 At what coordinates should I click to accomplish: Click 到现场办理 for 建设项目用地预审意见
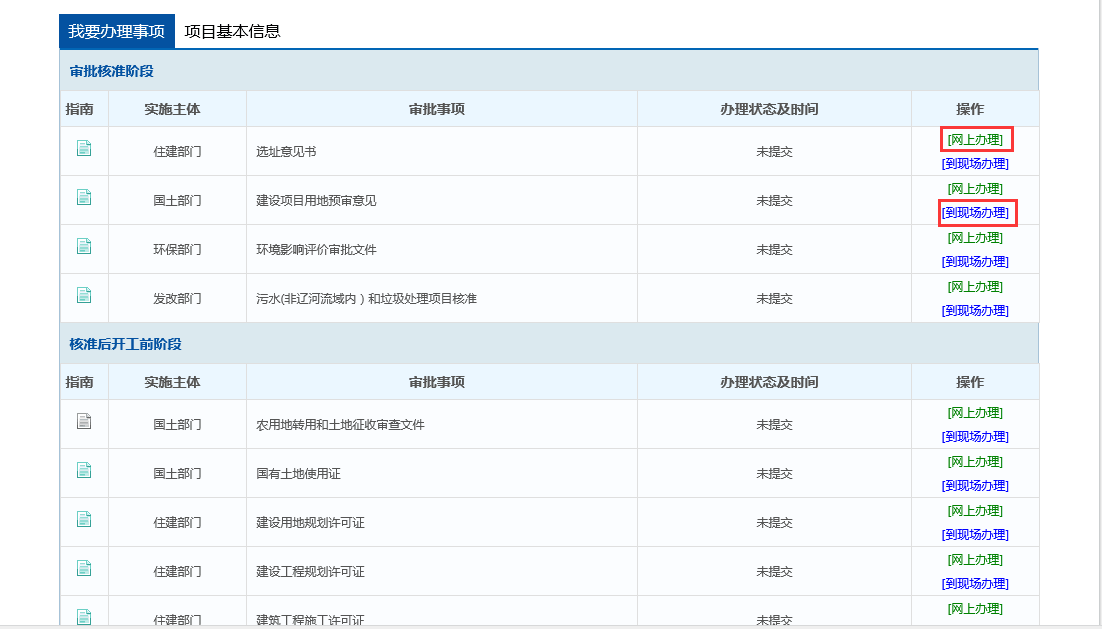coord(975,213)
